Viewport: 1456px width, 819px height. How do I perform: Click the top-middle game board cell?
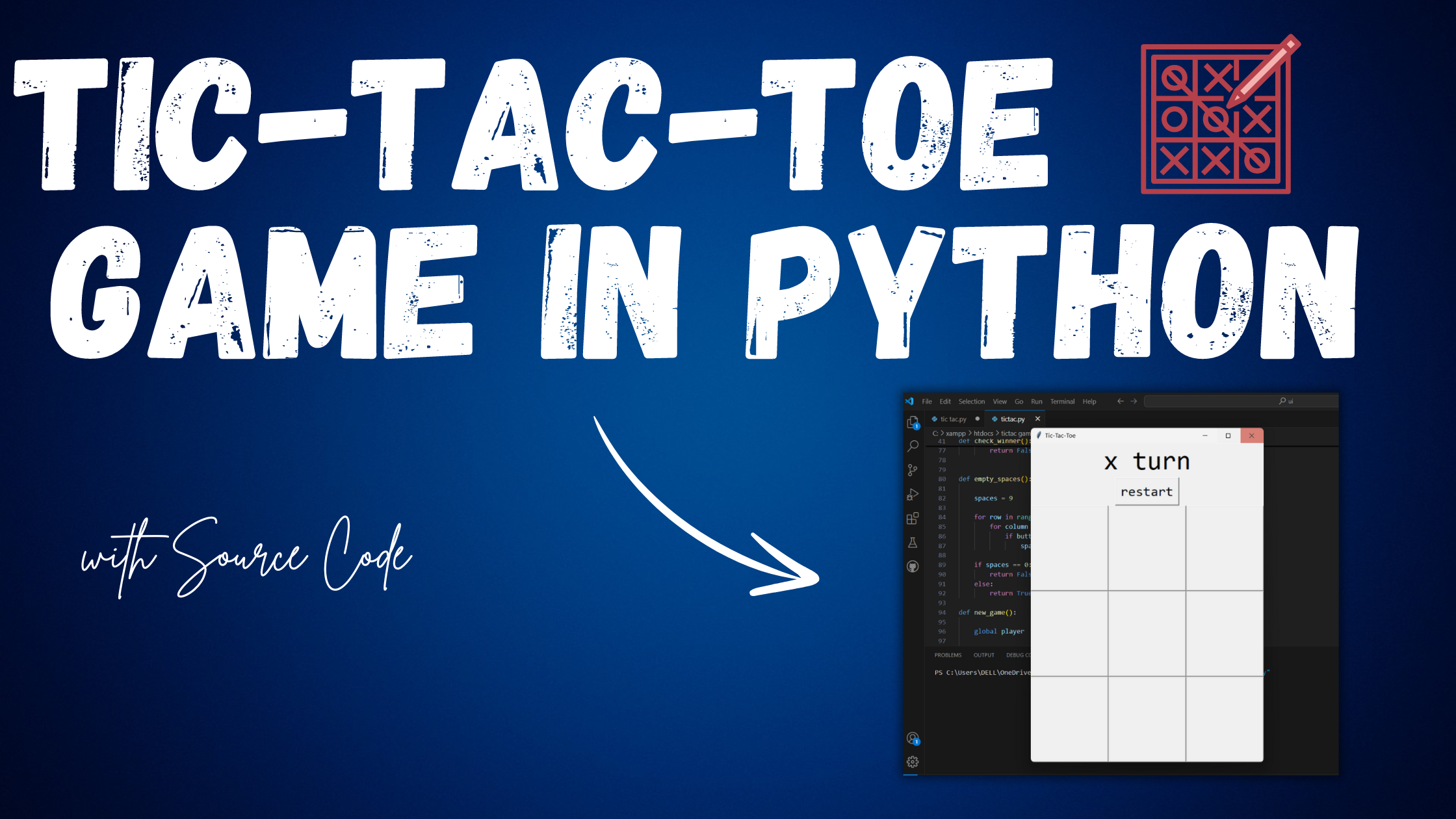(1147, 549)
